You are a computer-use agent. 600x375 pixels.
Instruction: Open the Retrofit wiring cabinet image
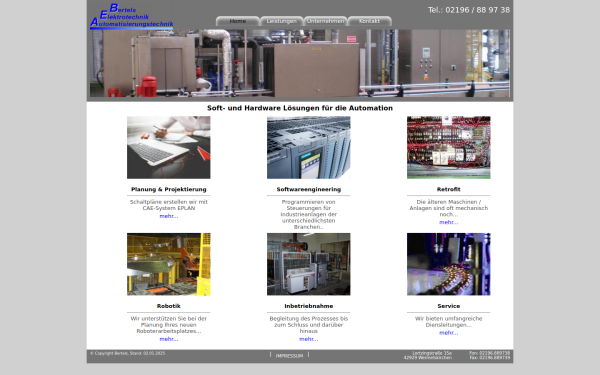(x=448, y=147)
